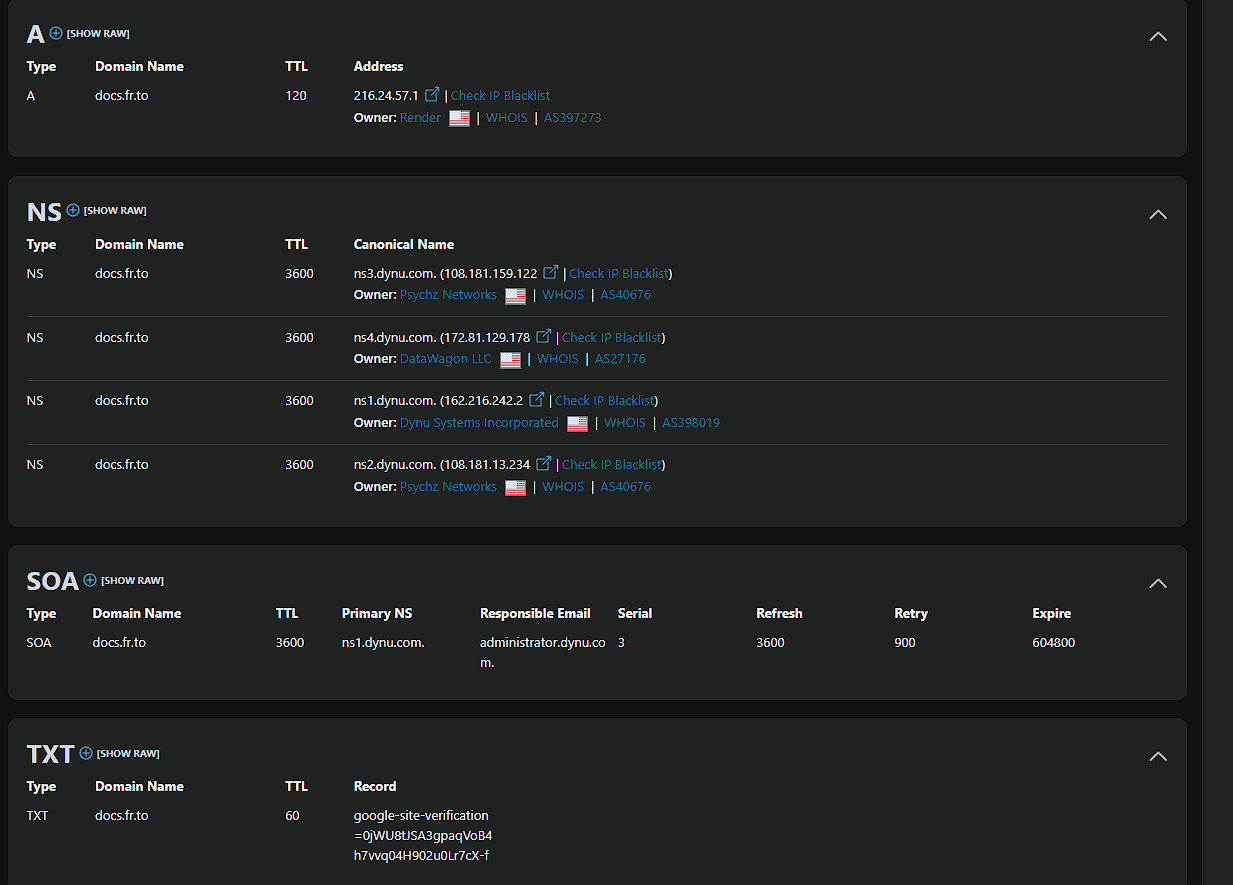This screenshot has width=1233, height=885.
Task: Collapse the SOA records section
Action: point(1158,583)
